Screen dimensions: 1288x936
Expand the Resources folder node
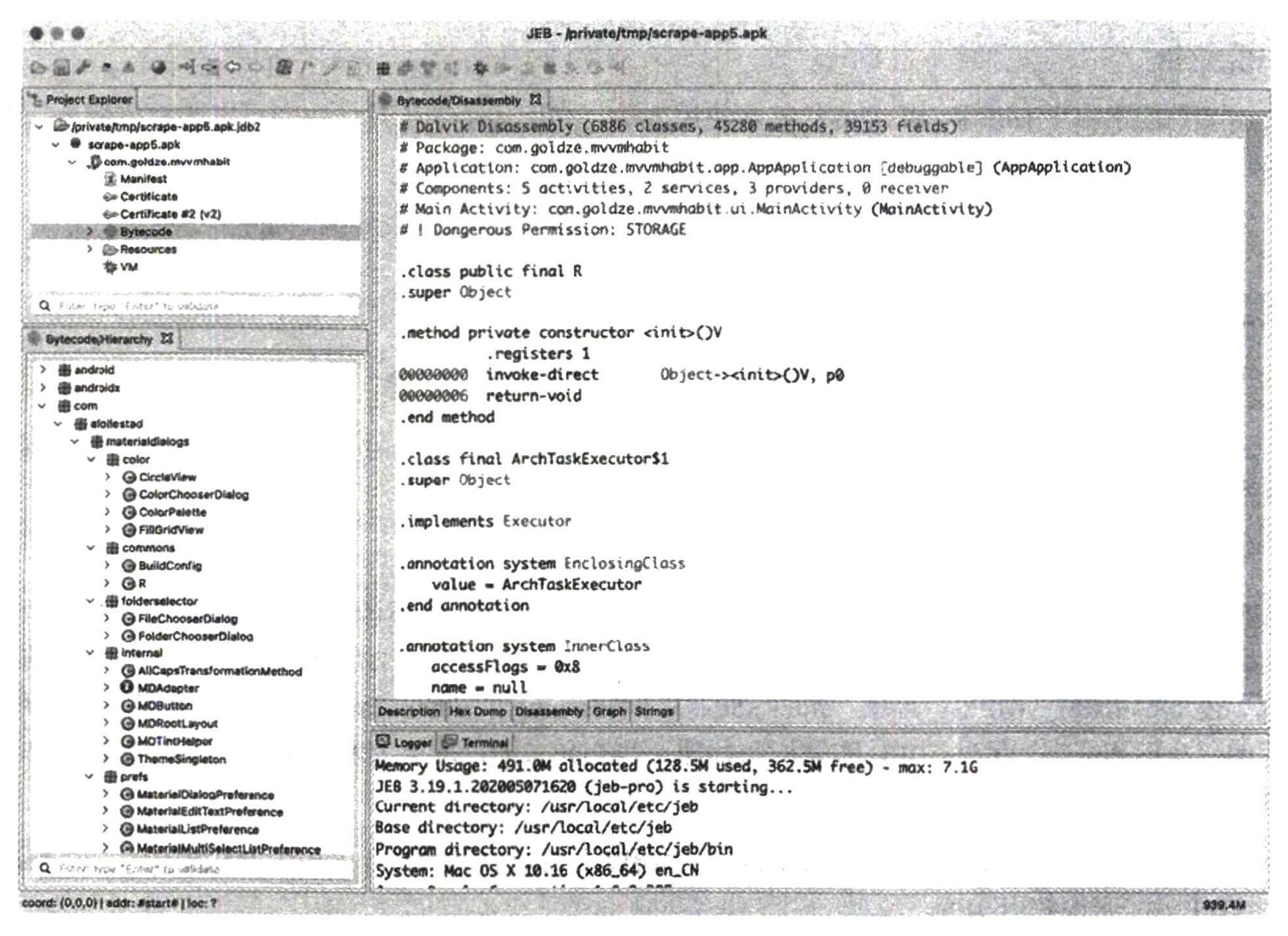(90, 249)
